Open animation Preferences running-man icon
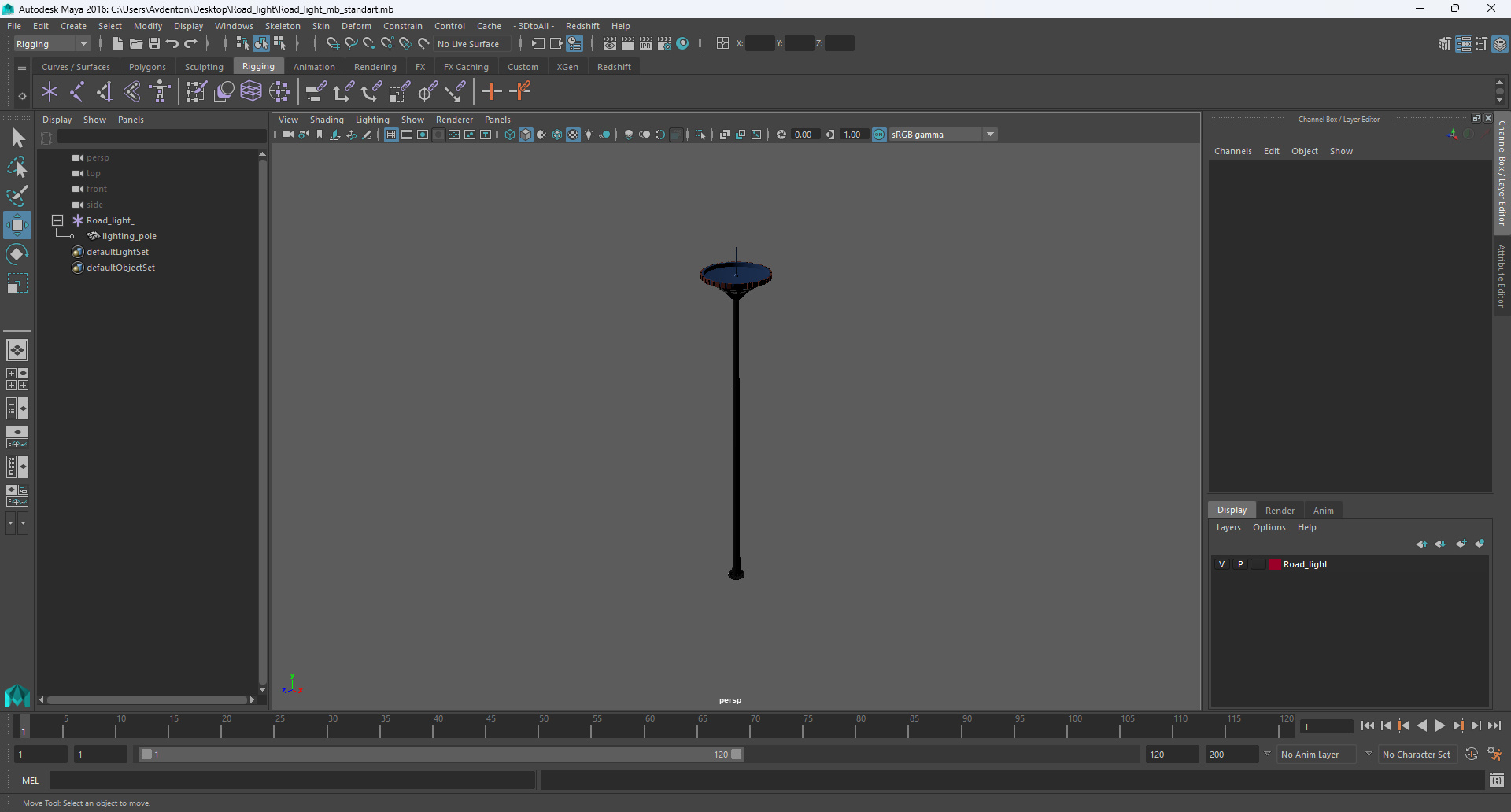Viewport: 1511px width, 812px height. pos(1494,754)
